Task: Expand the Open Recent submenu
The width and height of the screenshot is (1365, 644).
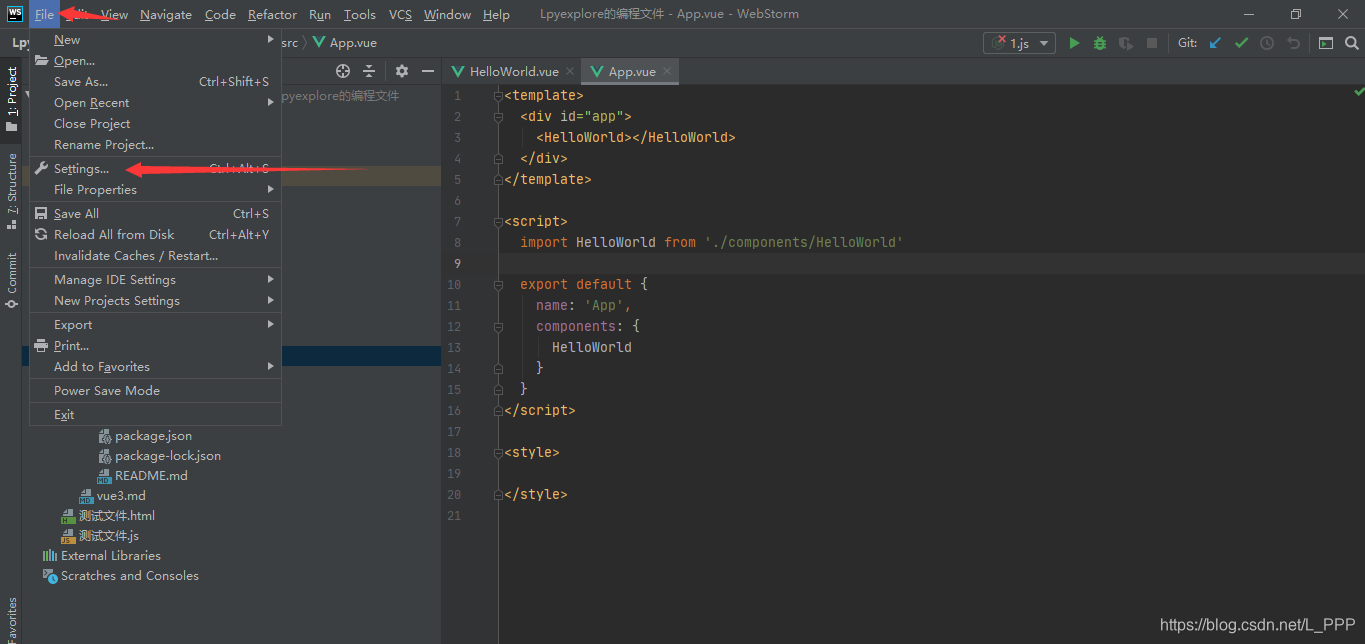Action: click(155, 103)
